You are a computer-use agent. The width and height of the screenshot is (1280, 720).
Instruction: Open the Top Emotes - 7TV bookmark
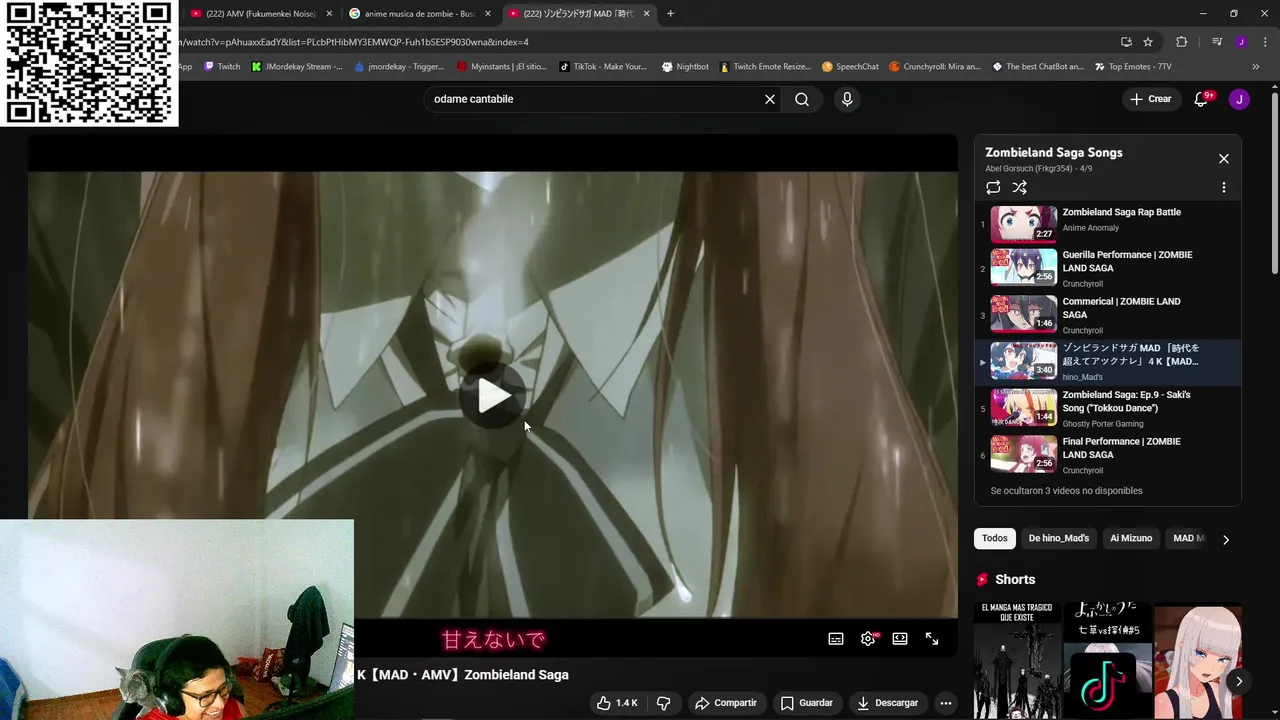[1132, 67]
